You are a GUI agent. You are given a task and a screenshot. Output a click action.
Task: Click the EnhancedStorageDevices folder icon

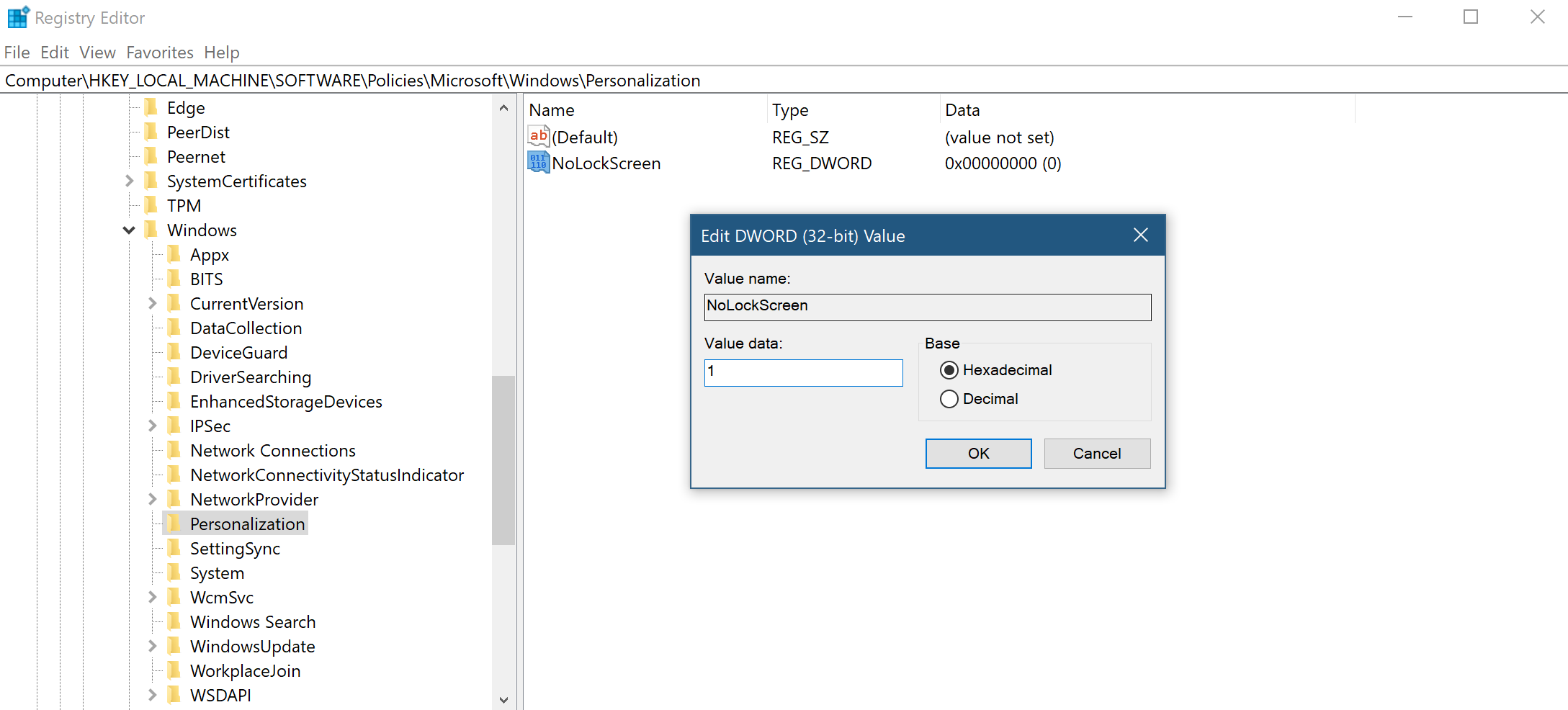pyautogui.click(x=174, y=402)
